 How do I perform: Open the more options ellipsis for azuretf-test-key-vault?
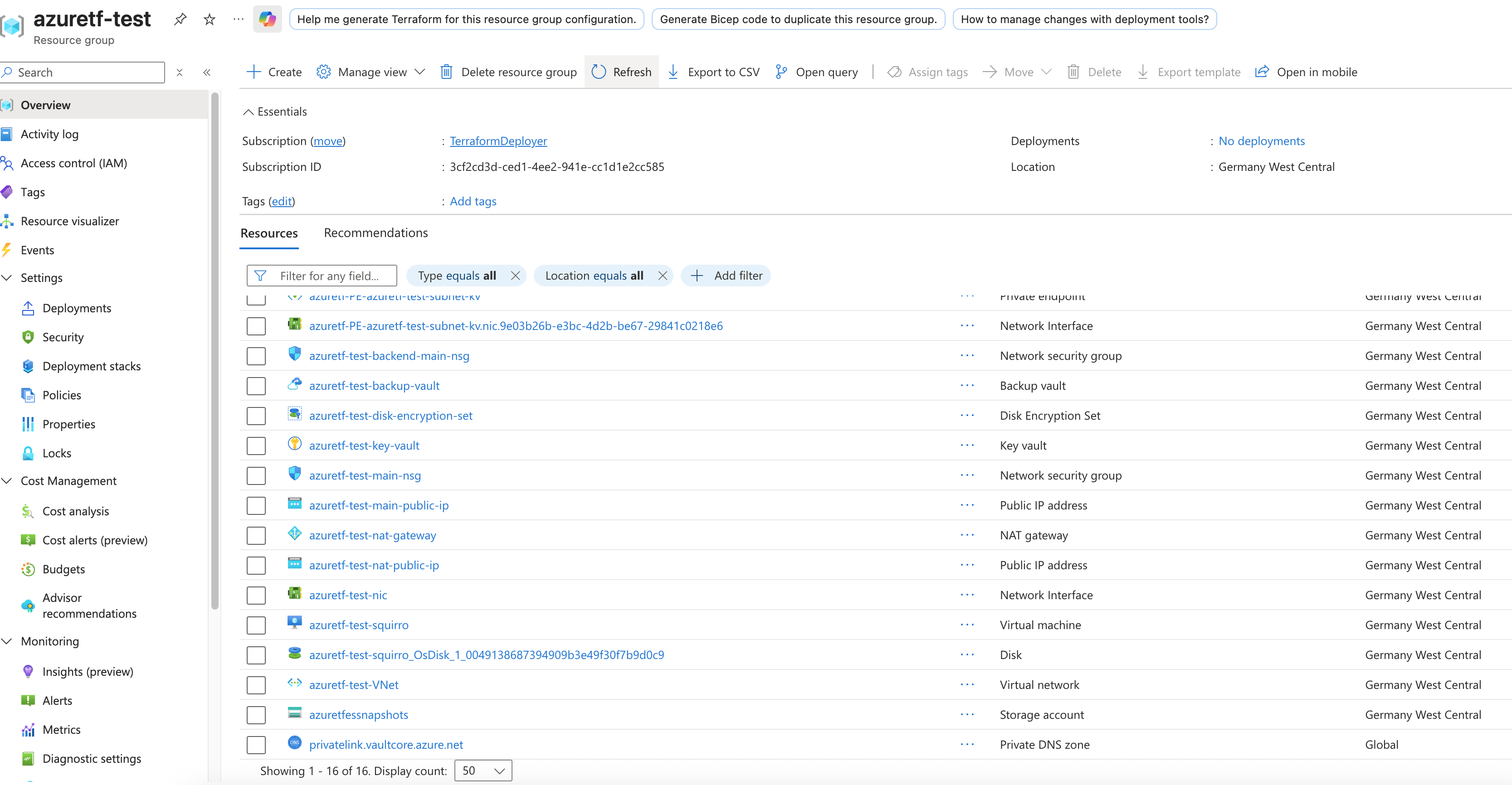coord(967,446)
